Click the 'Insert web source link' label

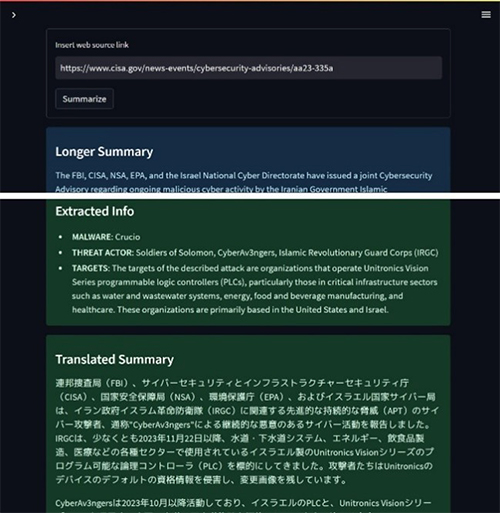pyautogui.click(x=92, y=45)
